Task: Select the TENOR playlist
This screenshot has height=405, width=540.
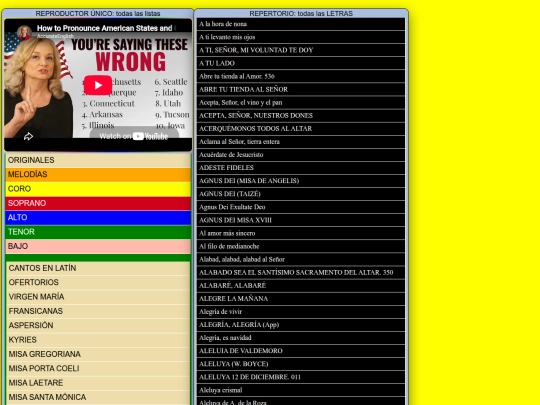Action: (98, 232)
